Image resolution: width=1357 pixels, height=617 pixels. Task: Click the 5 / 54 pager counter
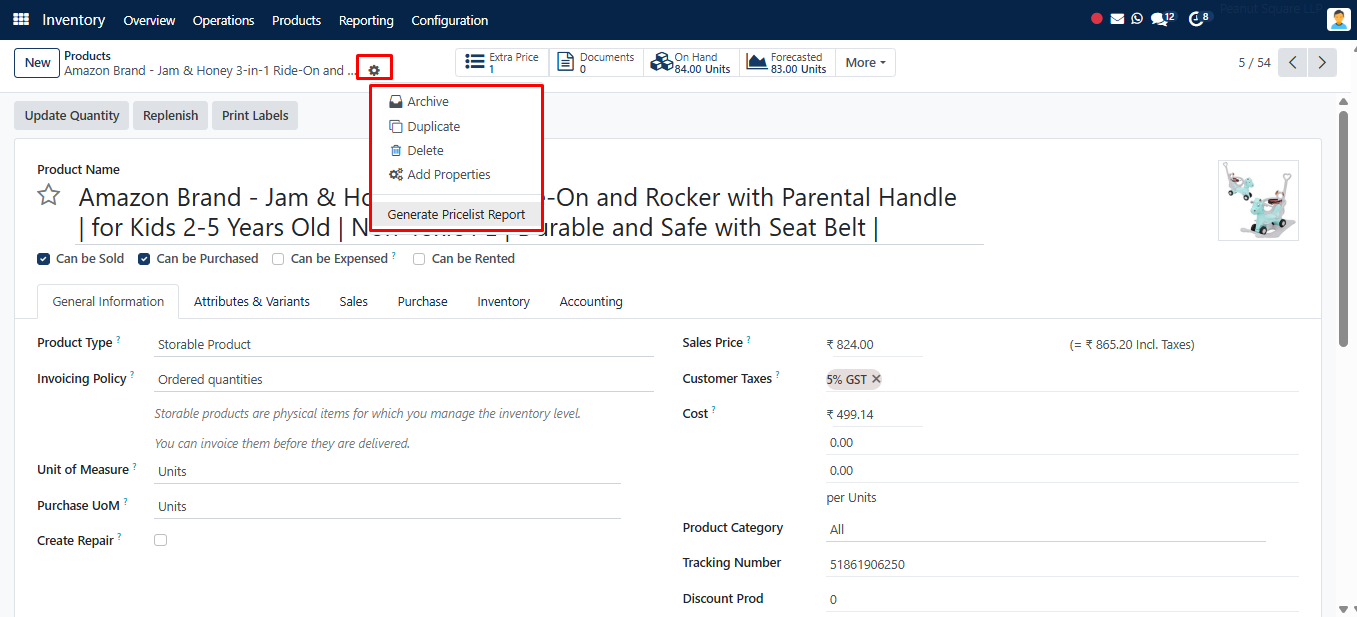coord(1254,62)
